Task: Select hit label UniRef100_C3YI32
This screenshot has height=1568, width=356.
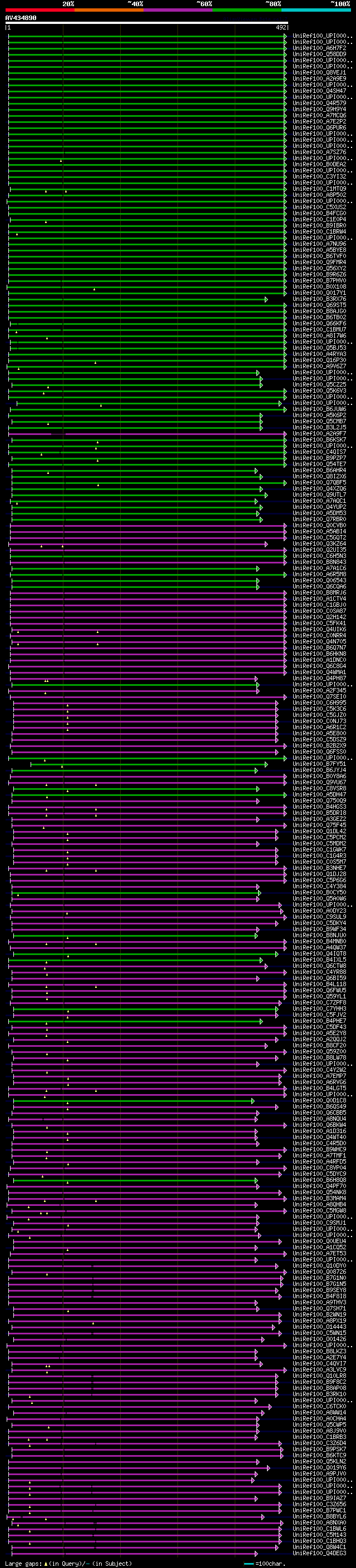Action: [319, 176]
